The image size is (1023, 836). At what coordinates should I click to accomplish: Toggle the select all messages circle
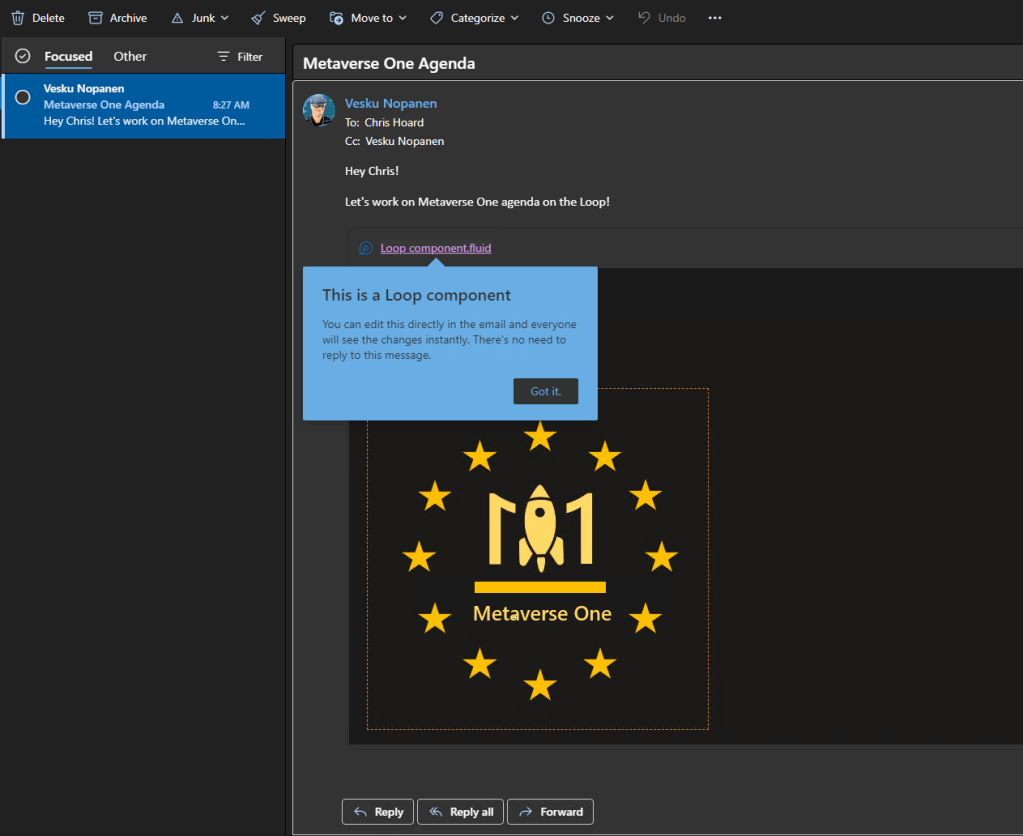point(22,56)
